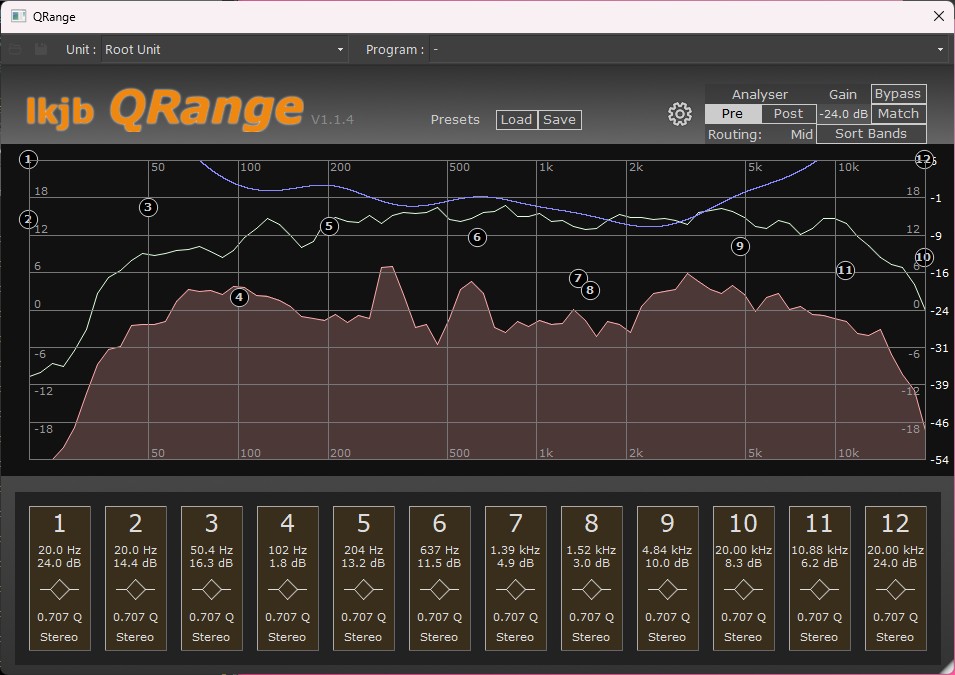The height and width of the screenshot is (675, 955).
Task: Change Routing value from Mid
Action: pyautogui.click(x=801, y=134)
